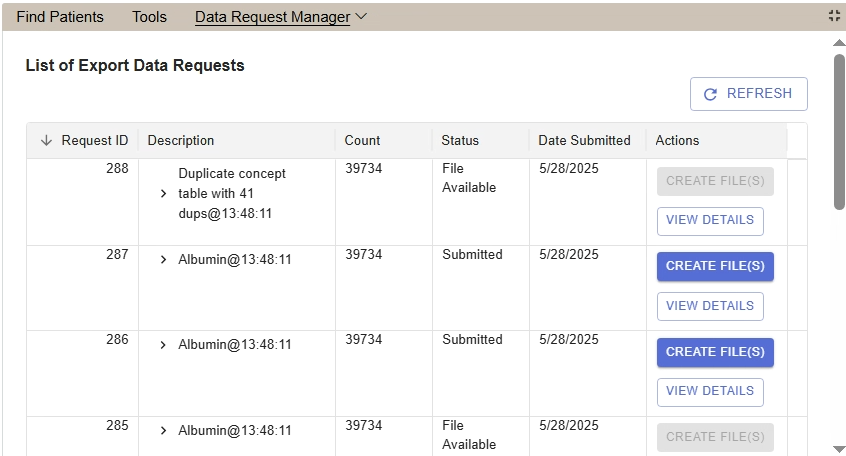Screen dimensions: 846x456
Task: View details of request 286
Action: click(710, 391)
